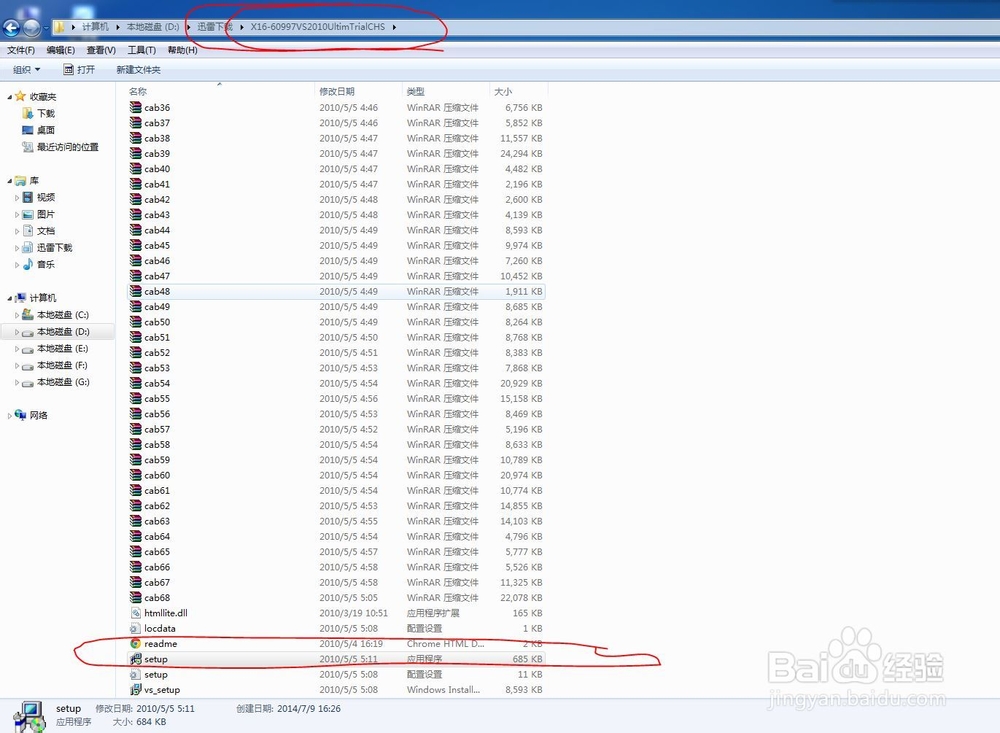Click the Forward navigation arrow button
This screenshot has width=1000, height=733.
[31, 27]
